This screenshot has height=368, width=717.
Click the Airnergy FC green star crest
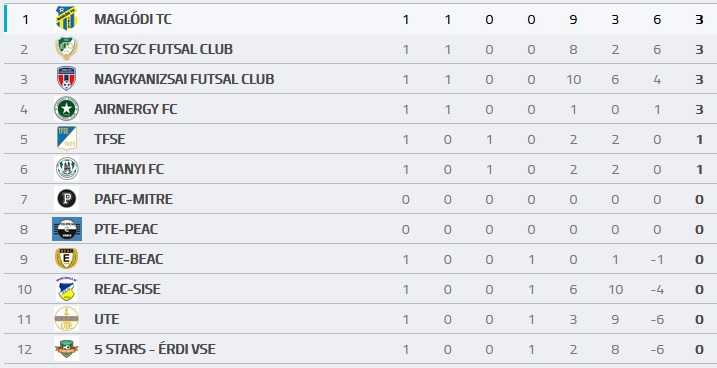[x=66, y=109]
